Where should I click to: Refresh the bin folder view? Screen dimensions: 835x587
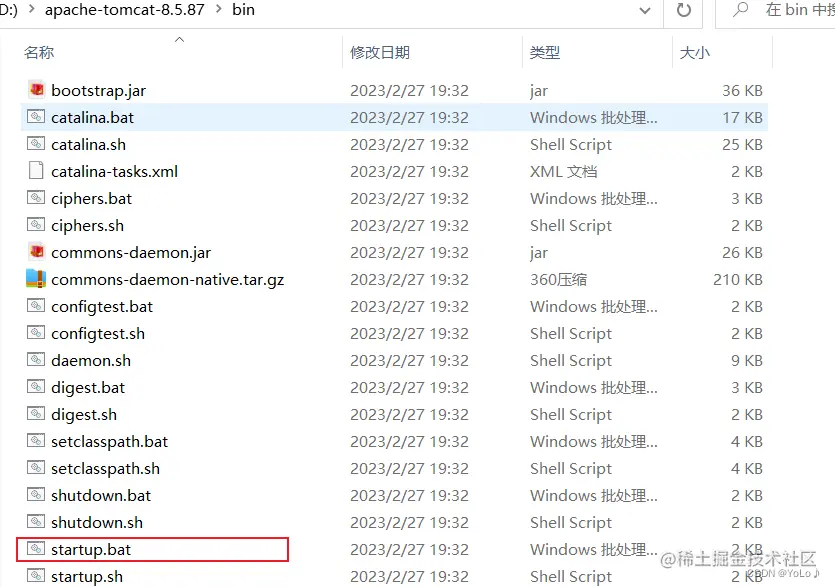tap(684, 10)
